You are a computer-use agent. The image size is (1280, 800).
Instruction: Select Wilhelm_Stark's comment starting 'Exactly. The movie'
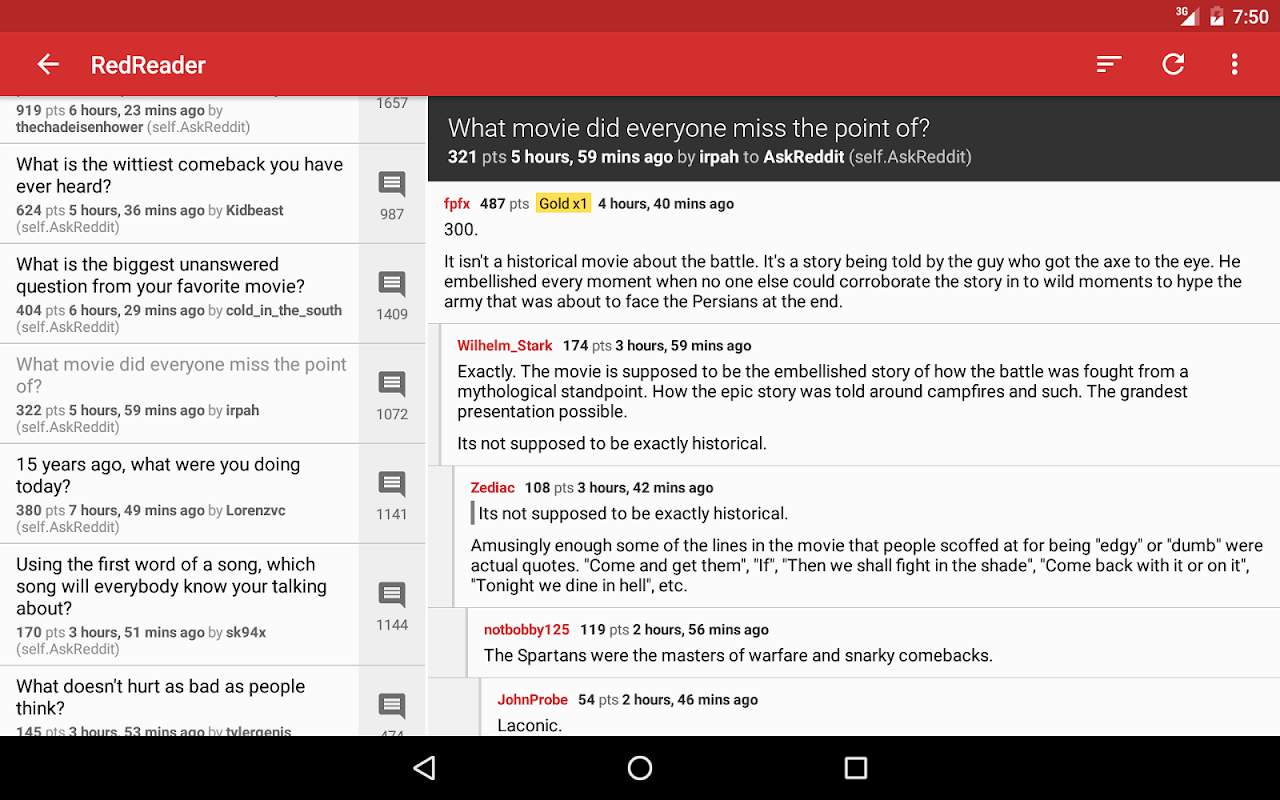(x=823, y=391)
